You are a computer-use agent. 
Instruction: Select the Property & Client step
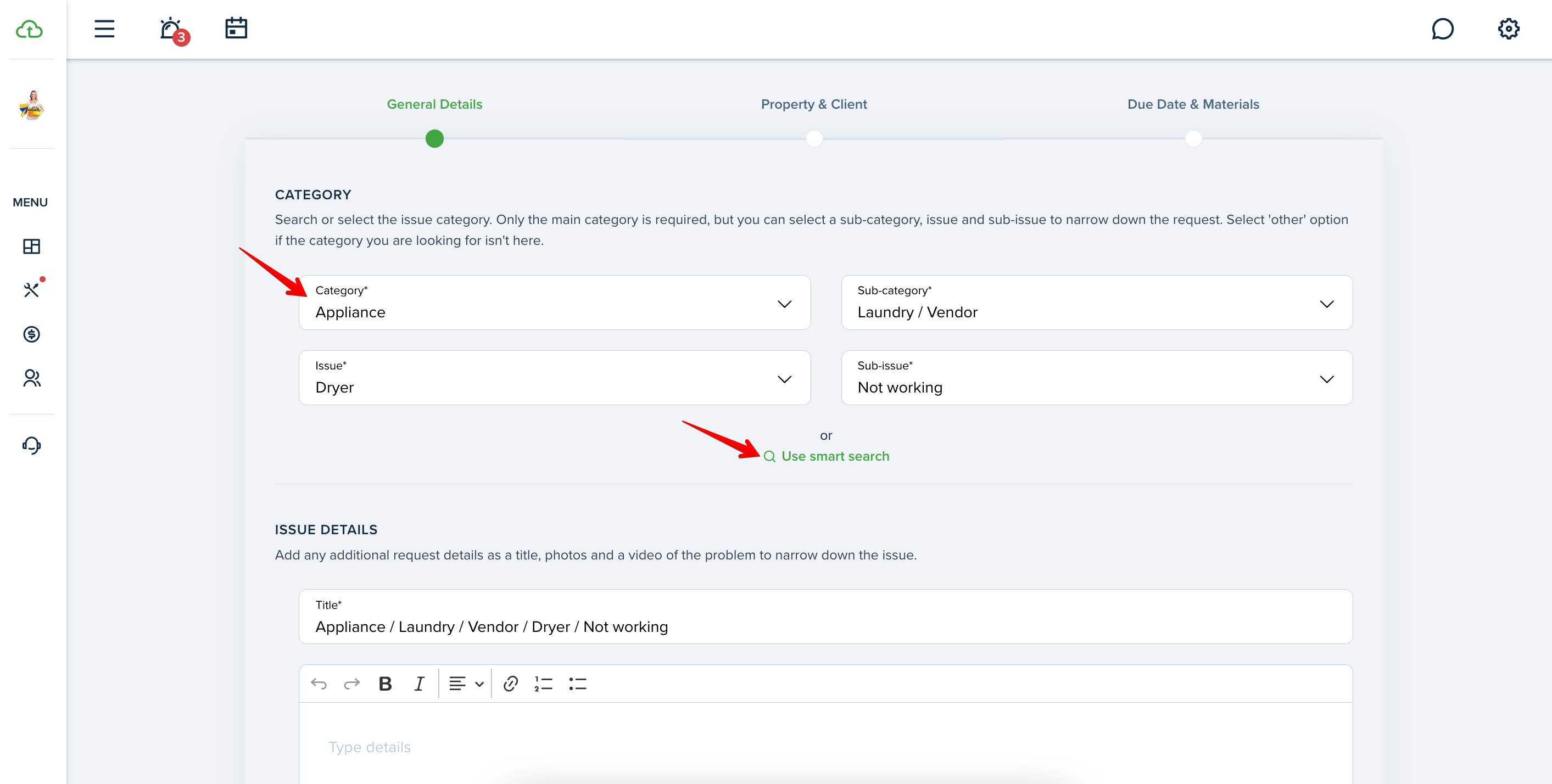[814, 104]
